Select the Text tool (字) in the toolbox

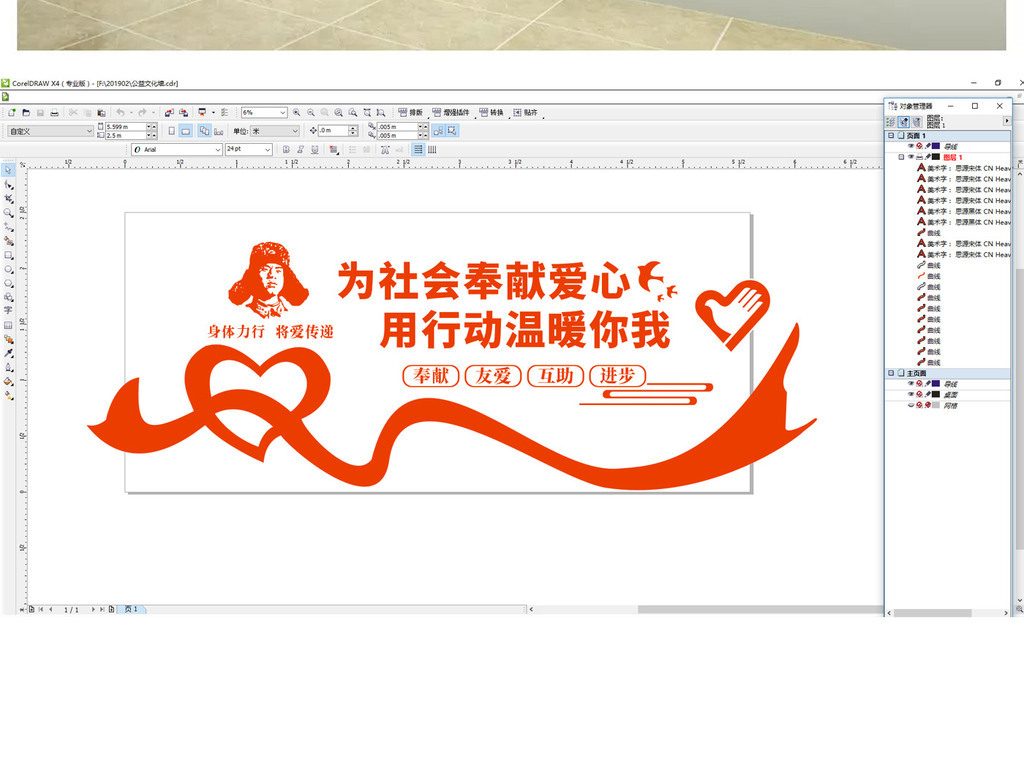(8, 311)
